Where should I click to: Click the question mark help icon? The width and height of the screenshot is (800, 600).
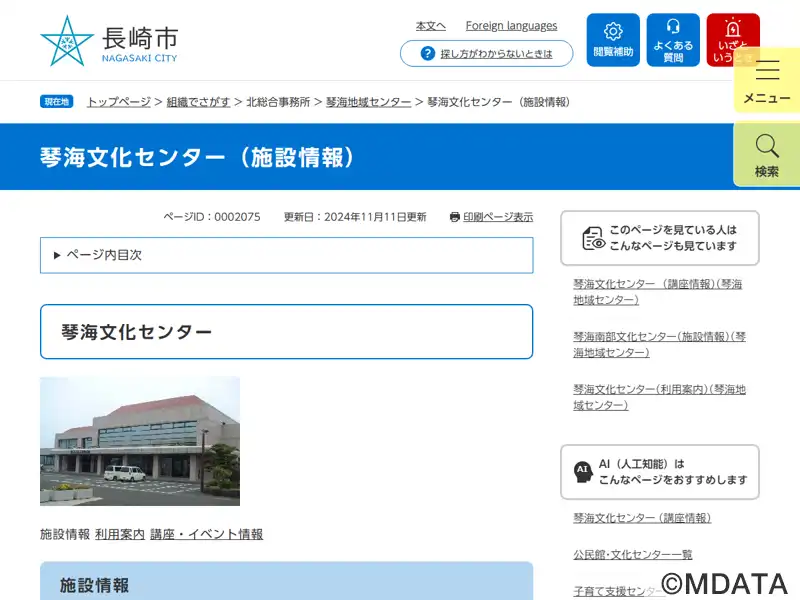[428, 54]
